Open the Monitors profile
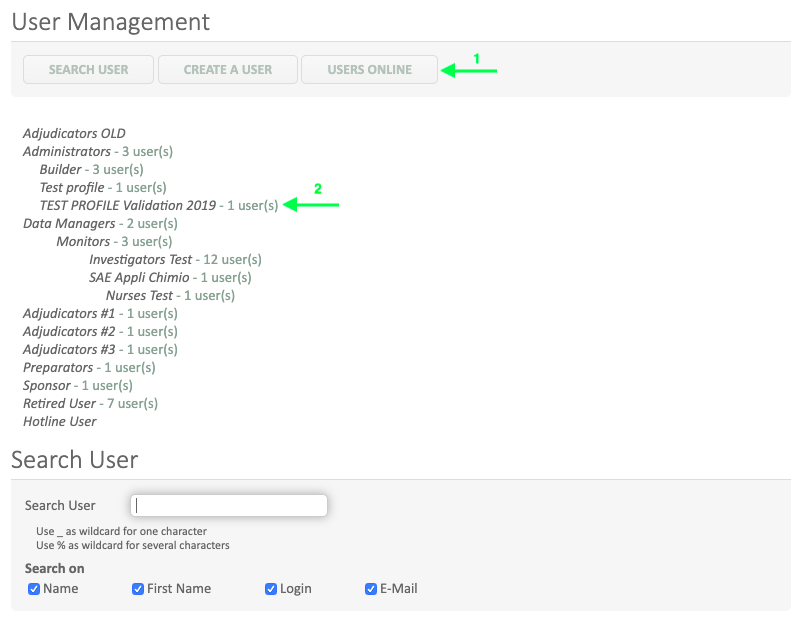800x622 pixels. pyautogui.click(x=82, y=241)
